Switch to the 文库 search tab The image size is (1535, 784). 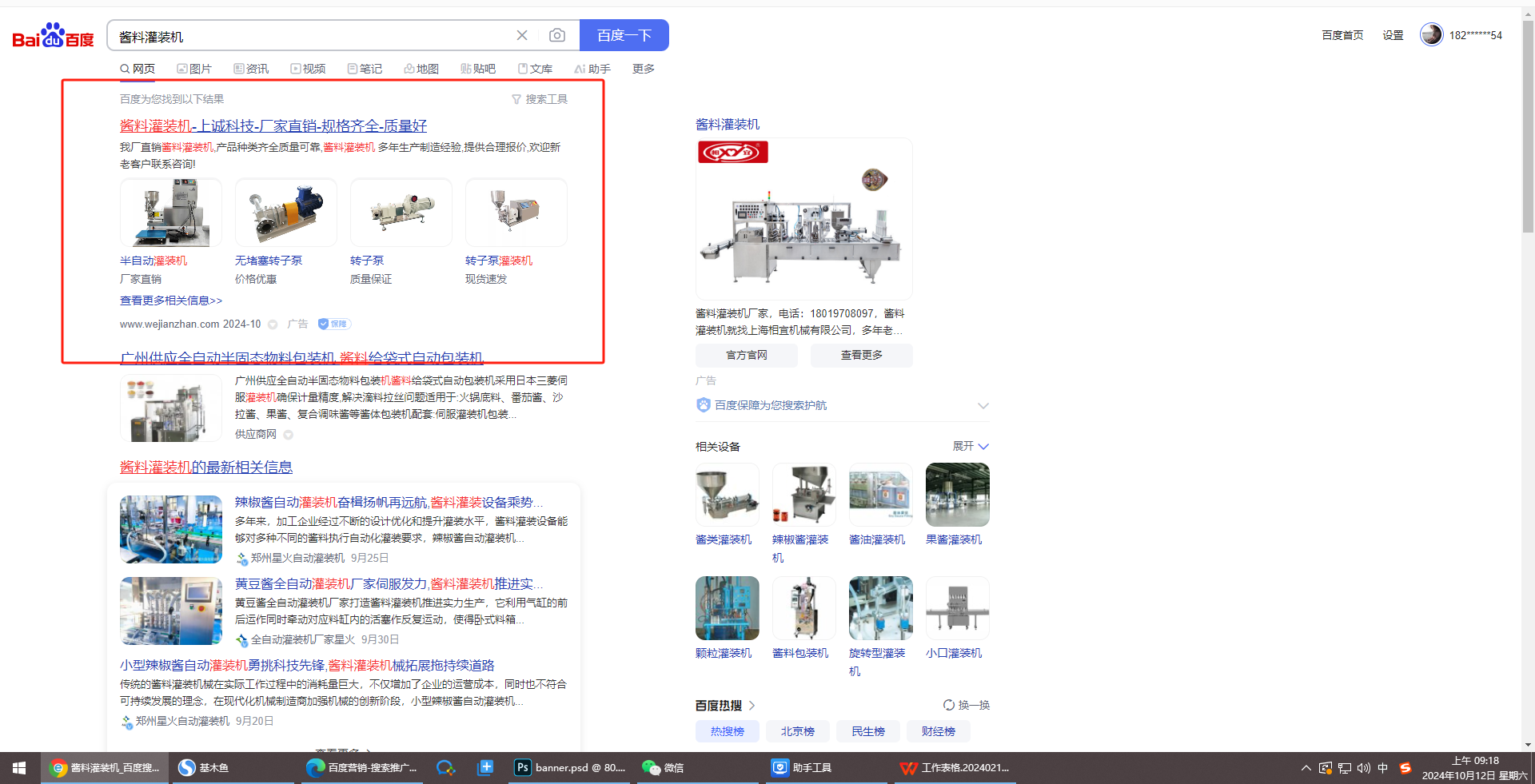(535, 69)
